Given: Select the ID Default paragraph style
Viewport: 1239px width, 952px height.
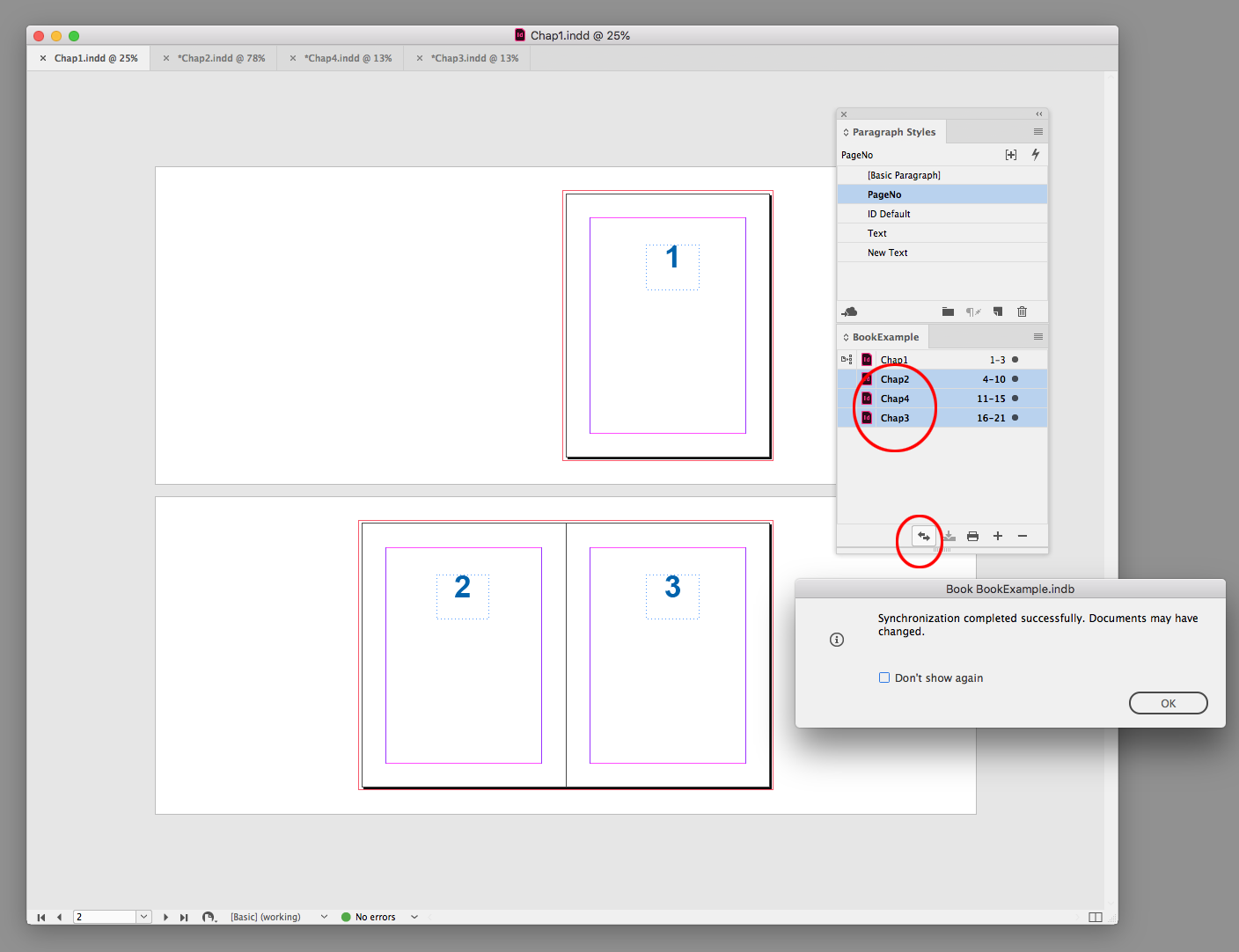Looking at the screenshot, I should (942, 214).
